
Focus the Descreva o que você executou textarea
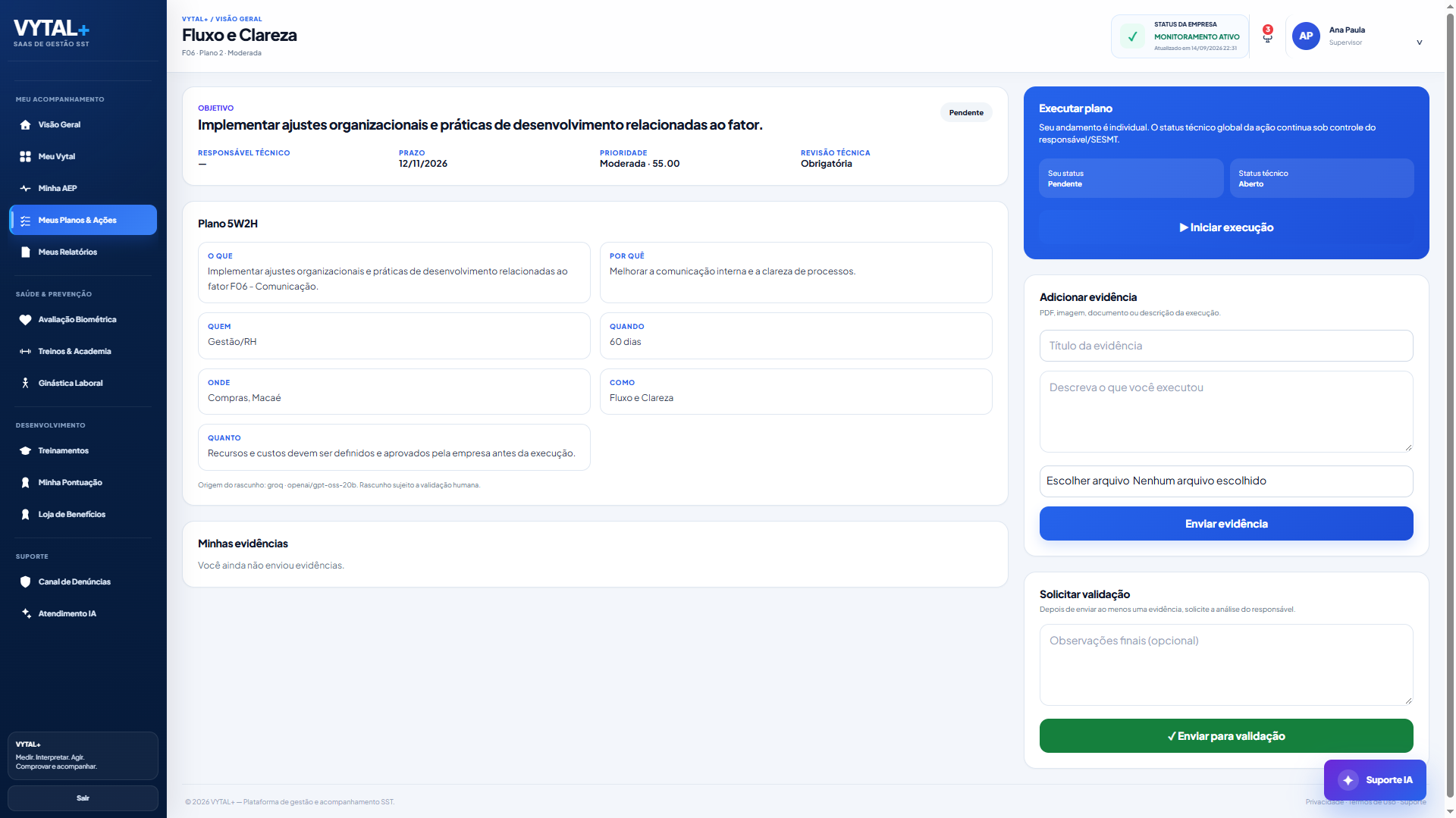(1226, 412)
